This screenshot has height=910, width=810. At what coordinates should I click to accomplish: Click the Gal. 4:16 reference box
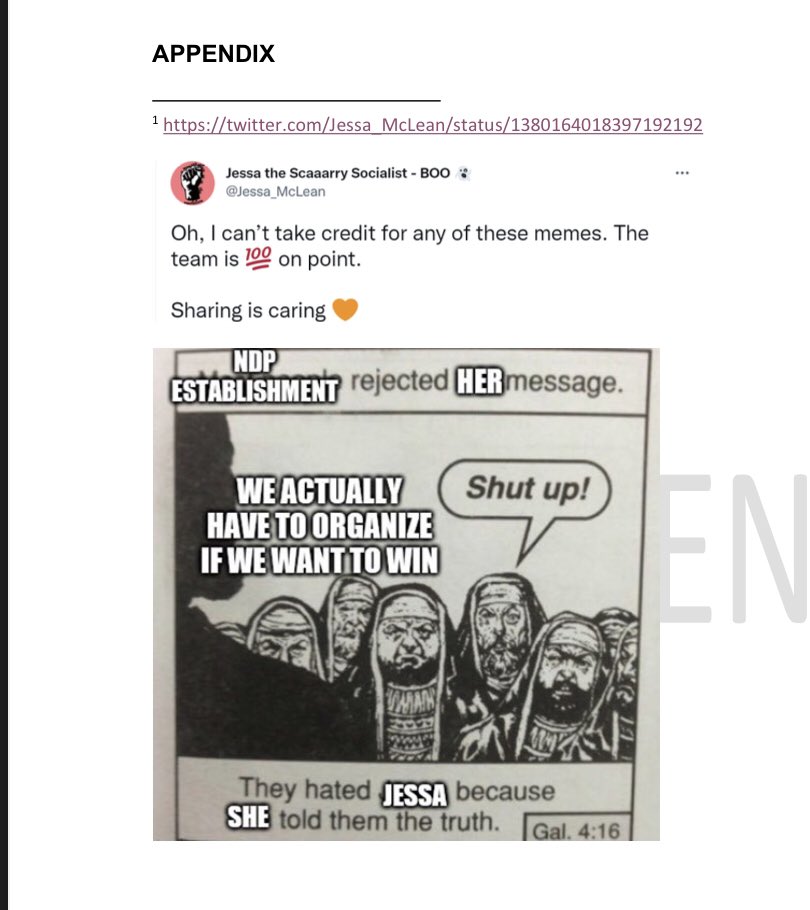pyautogui.click(x=576, y=829)
